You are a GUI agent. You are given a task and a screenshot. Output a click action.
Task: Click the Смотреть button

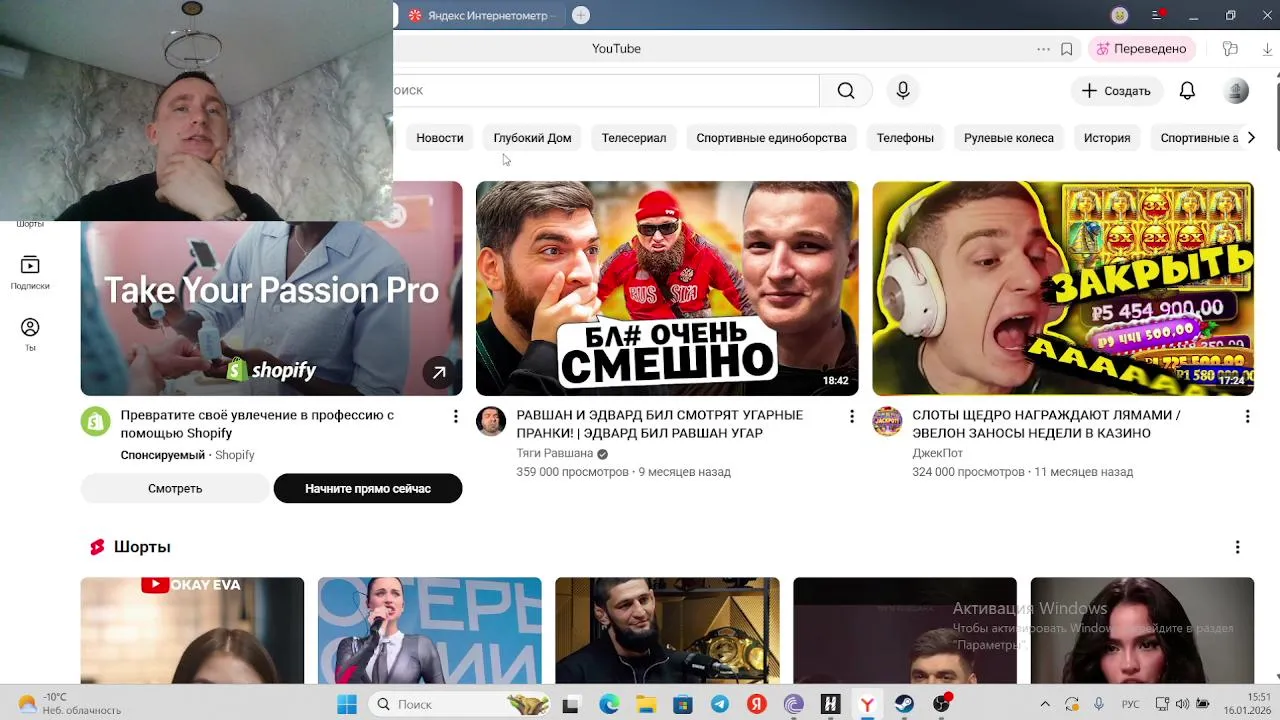(175, 488)
